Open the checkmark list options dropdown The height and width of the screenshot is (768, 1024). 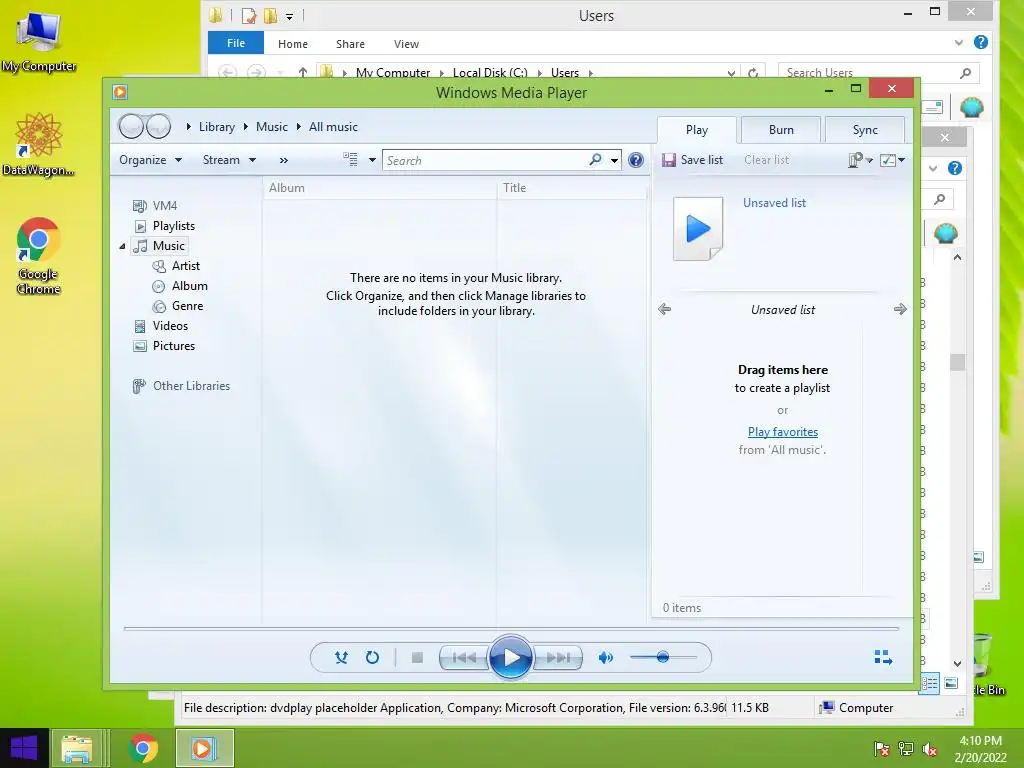(x=892, y=160)
